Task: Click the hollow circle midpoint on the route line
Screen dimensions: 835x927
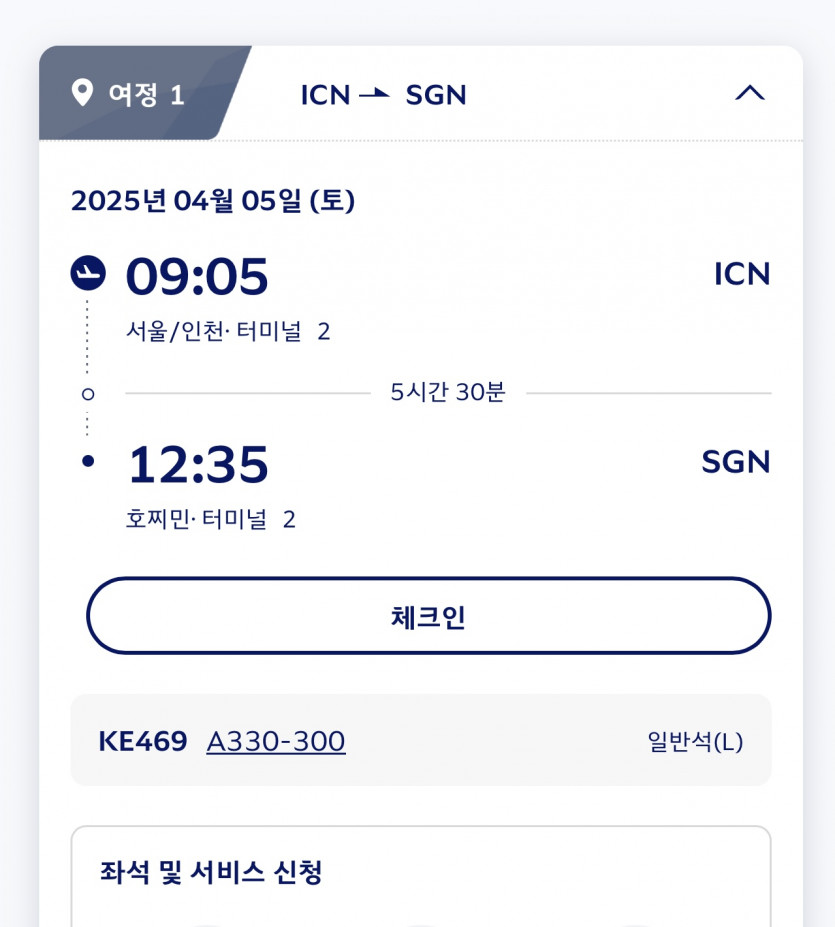Action: point(88,394)
